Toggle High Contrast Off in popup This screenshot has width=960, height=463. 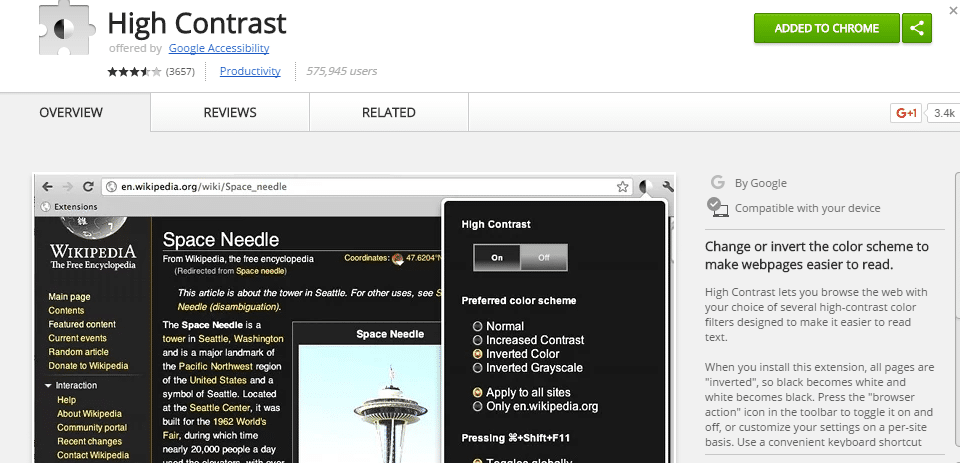[544, 258]
